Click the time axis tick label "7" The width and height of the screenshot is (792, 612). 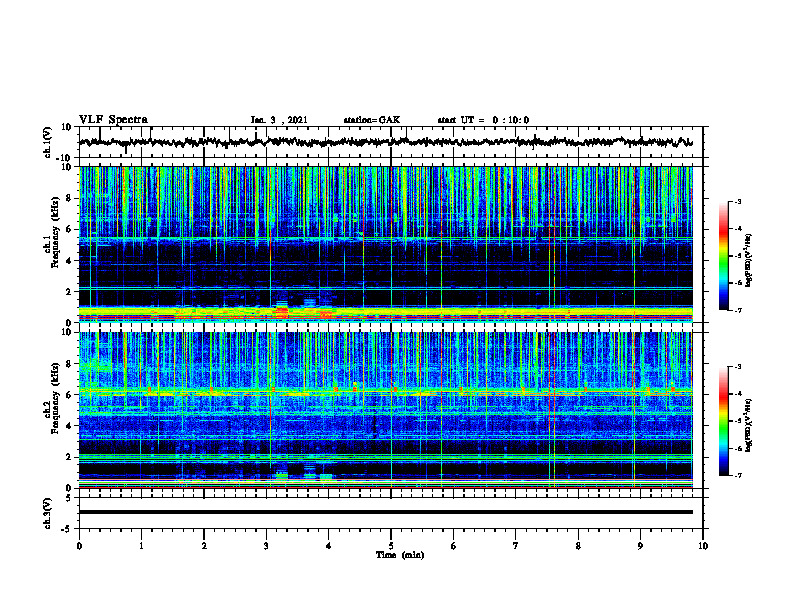pos(516,546)
